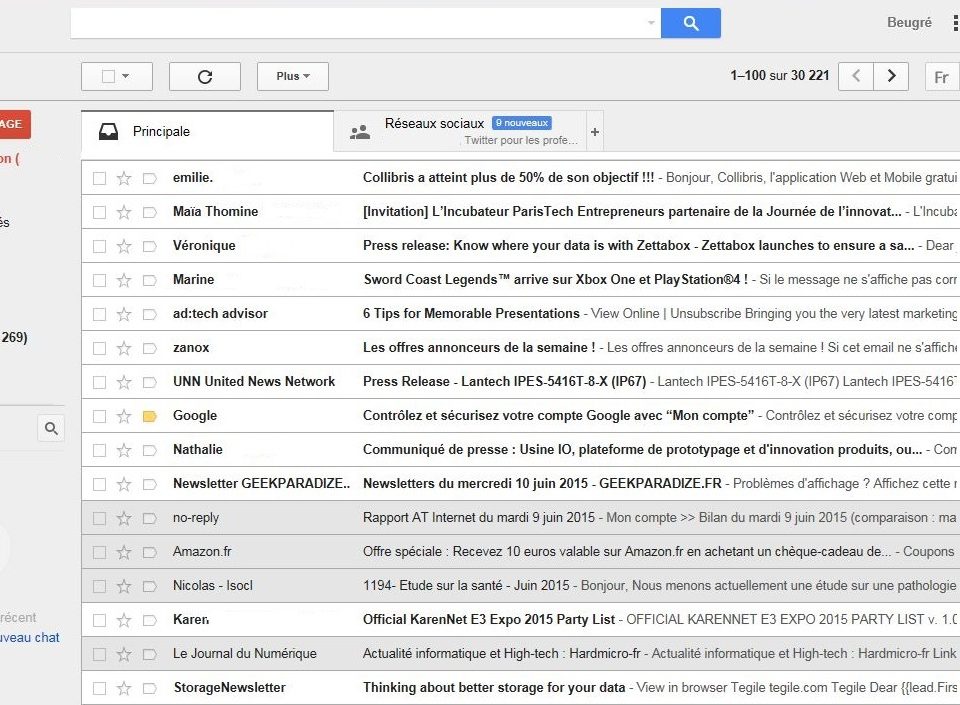Open the 1194- Etude sur la santé email
960x705 pixels.
point(519,586)
